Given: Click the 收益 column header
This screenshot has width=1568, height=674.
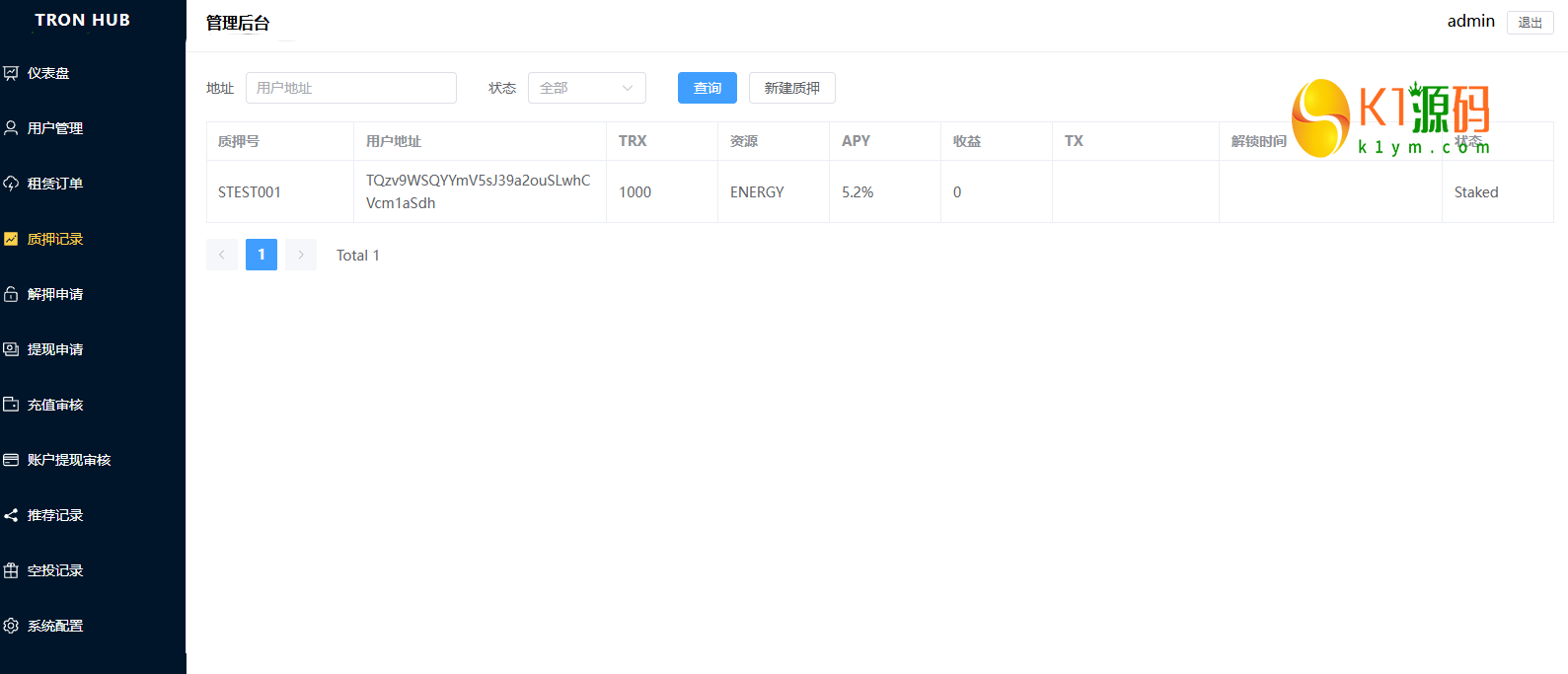Looking at the screenshot, I should [x=997, y=141].
